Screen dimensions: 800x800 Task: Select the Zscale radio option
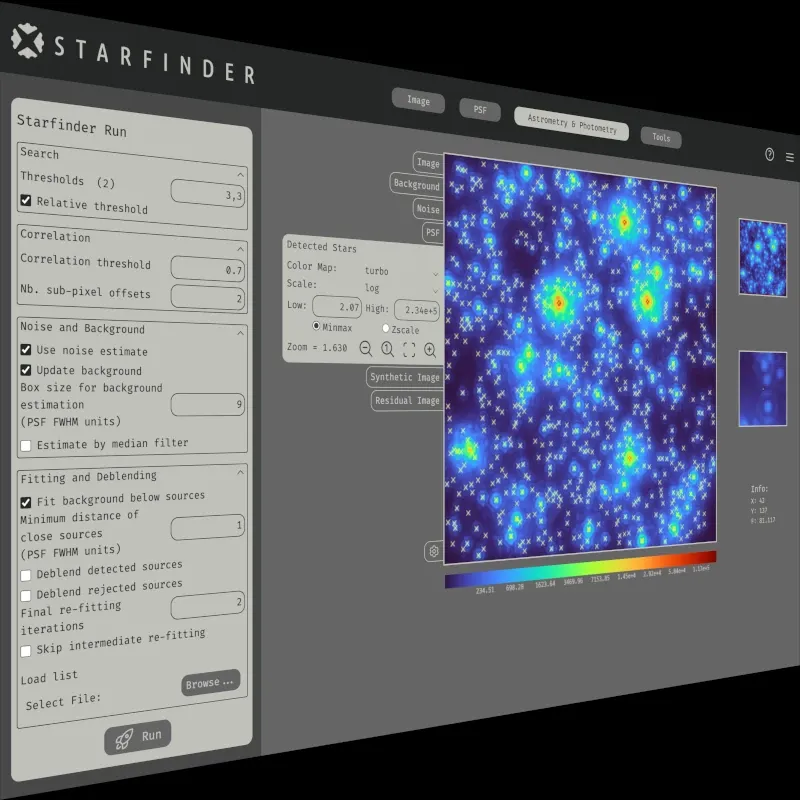point(386,328)
